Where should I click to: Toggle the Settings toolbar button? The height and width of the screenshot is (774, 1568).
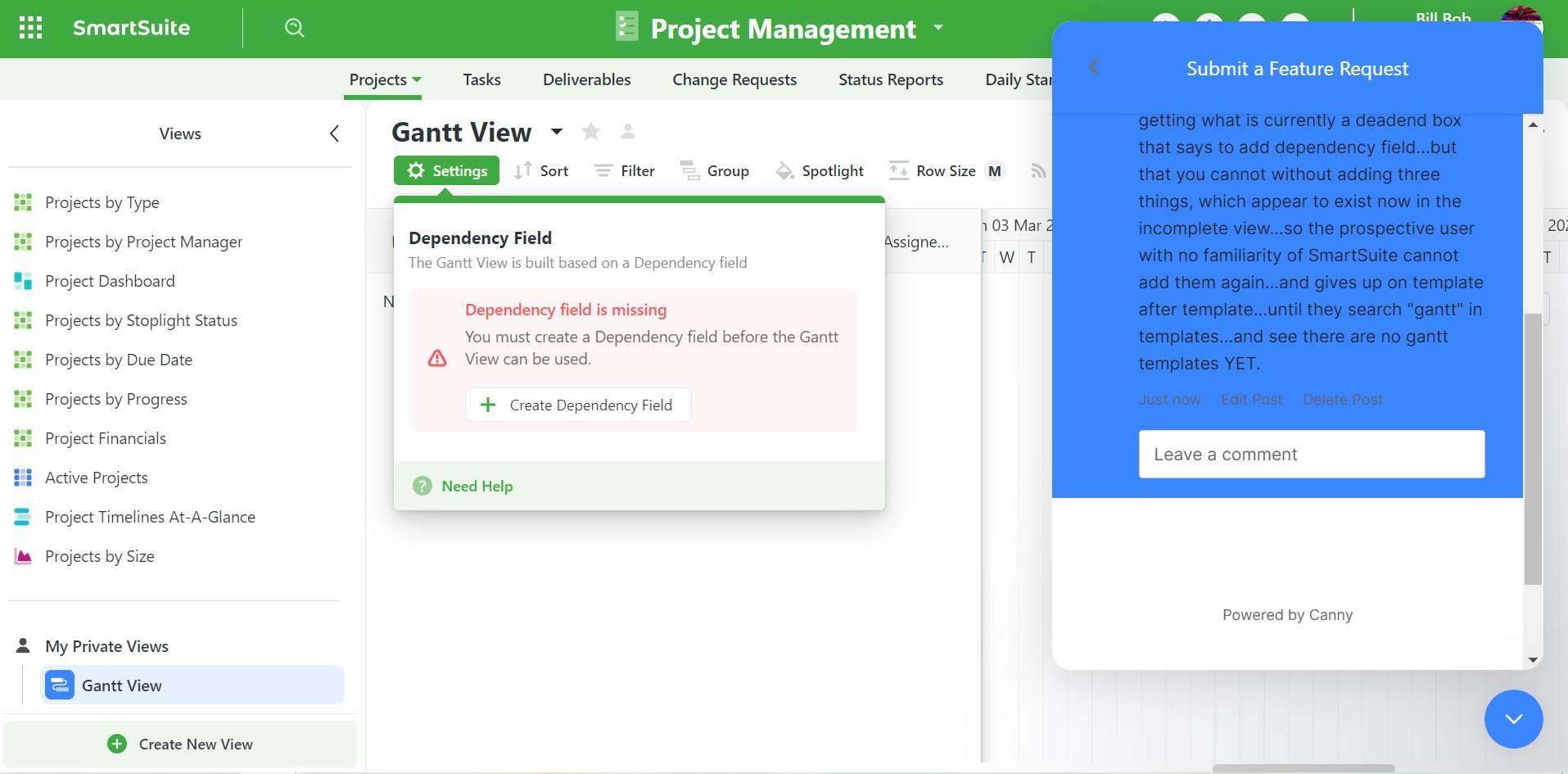[446, 170]
